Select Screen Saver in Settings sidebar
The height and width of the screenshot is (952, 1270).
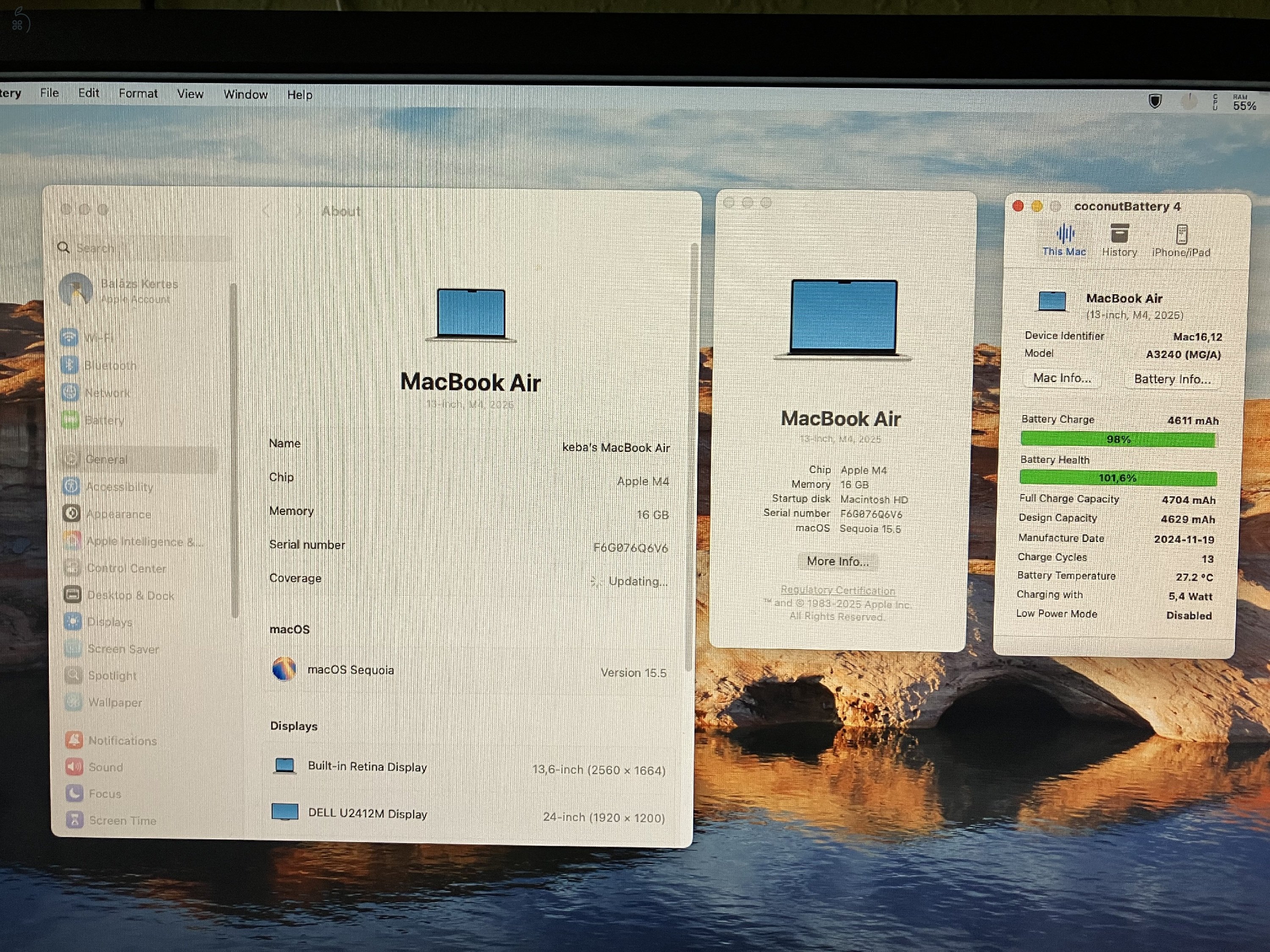138,649
